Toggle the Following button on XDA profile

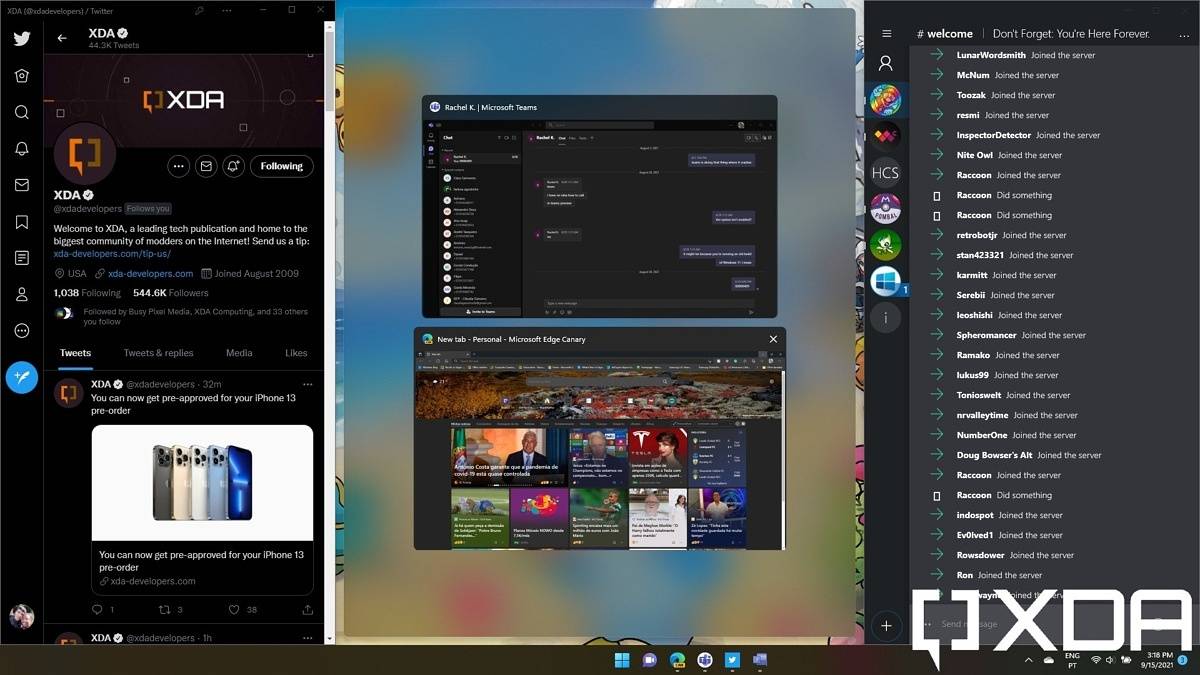click(281, 166)
